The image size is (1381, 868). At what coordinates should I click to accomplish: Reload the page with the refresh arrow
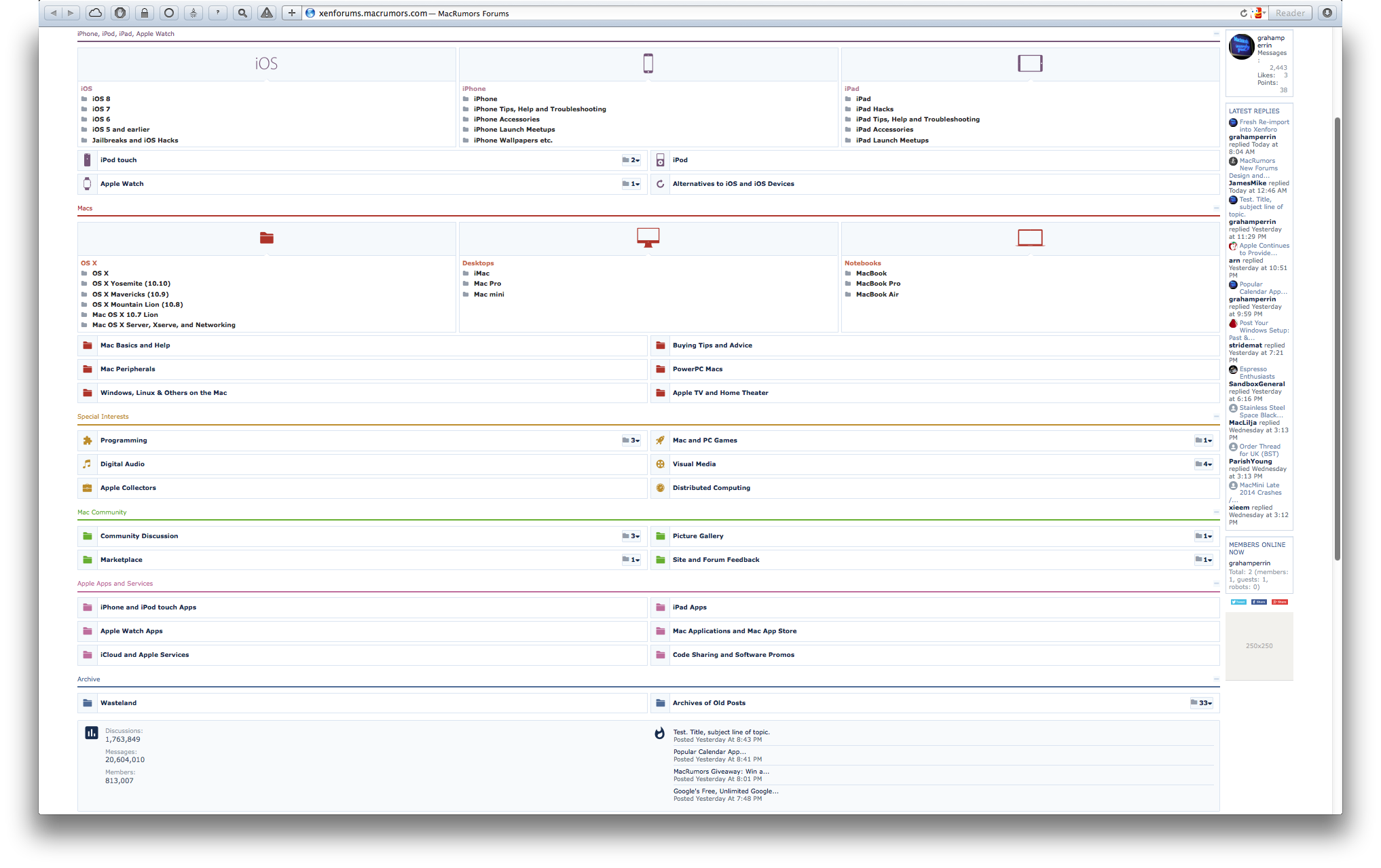coord(1244,13)
